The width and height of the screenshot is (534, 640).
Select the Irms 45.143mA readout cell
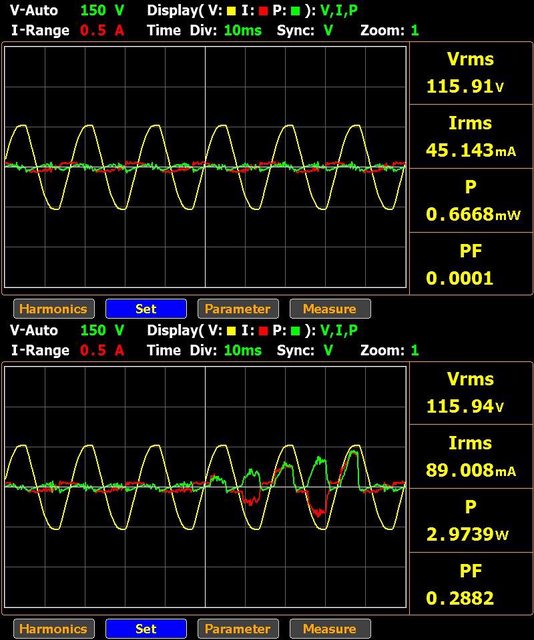click(471, 136)
